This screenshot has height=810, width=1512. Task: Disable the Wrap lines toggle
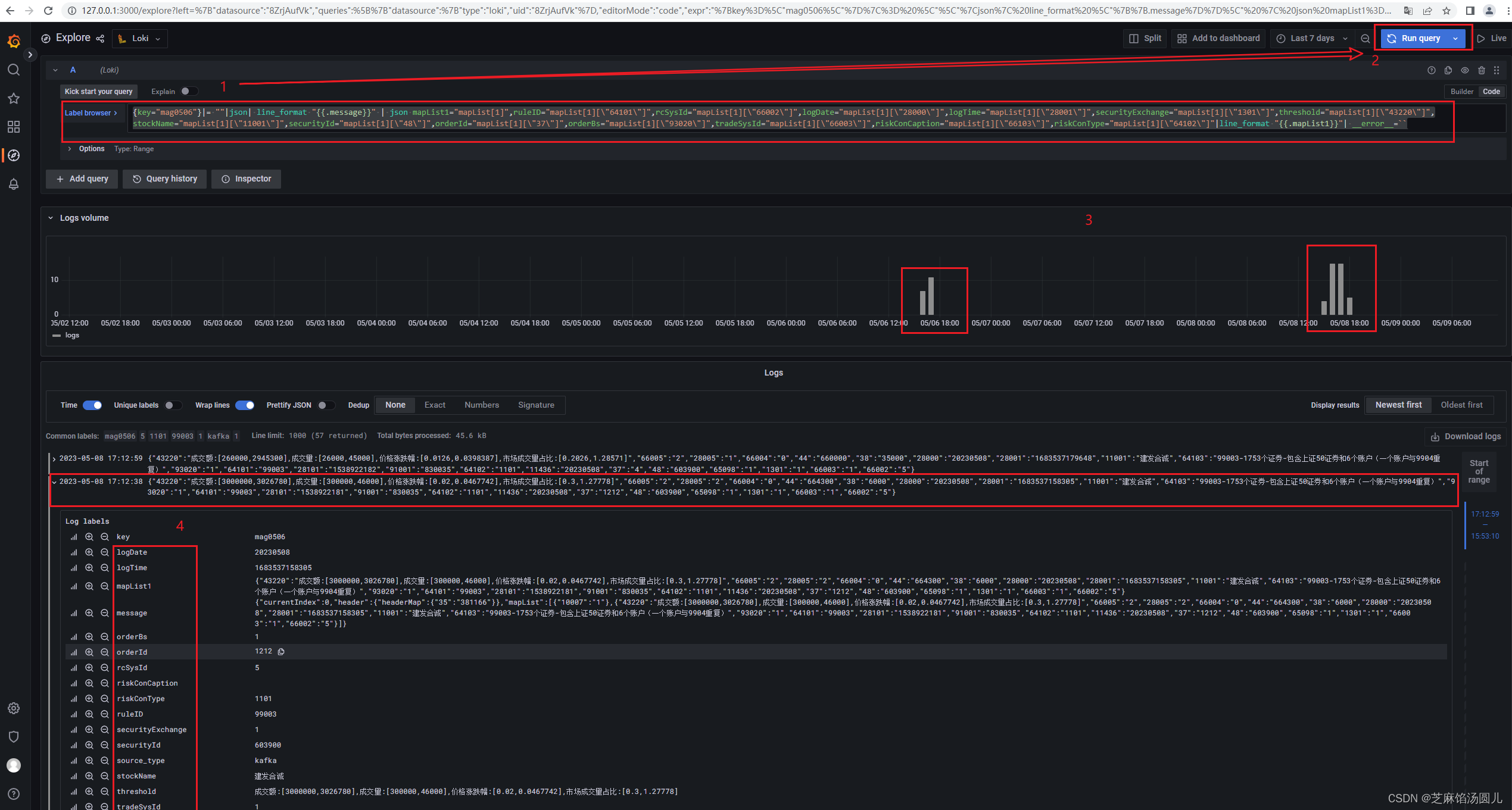click(x=245, y=405)
